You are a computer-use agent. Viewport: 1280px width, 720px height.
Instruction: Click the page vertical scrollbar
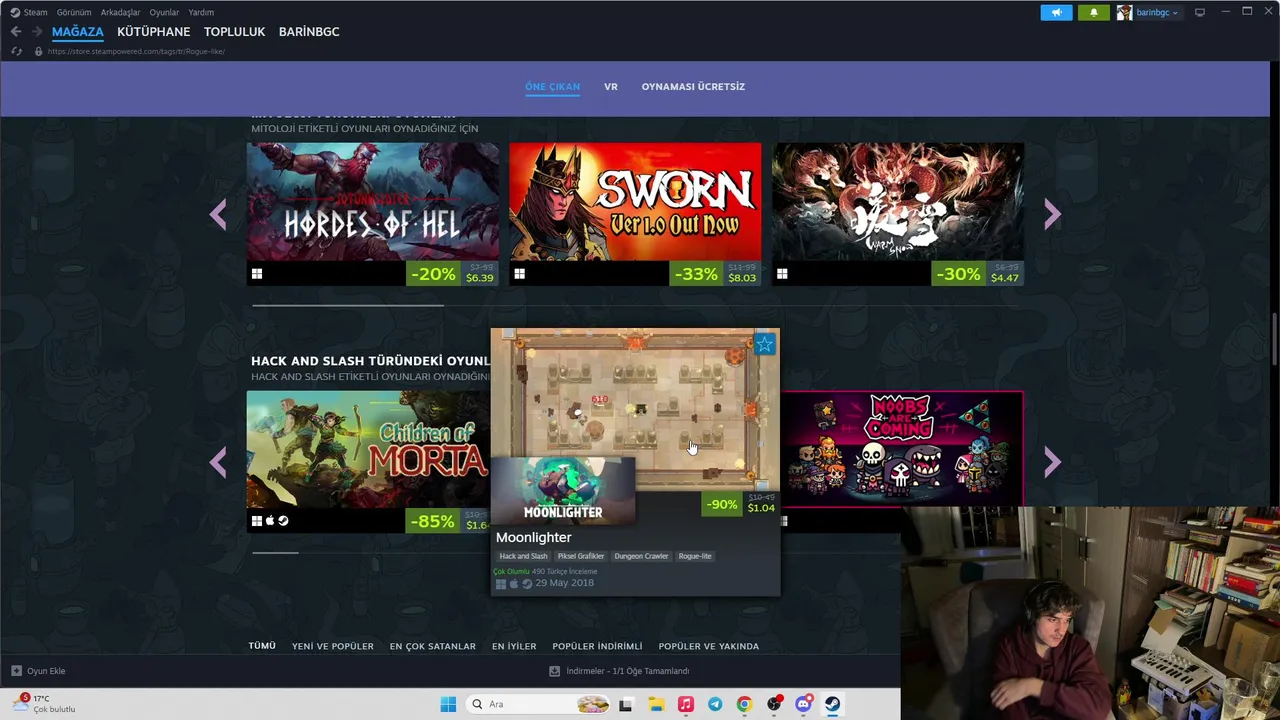click(1274, 340)
